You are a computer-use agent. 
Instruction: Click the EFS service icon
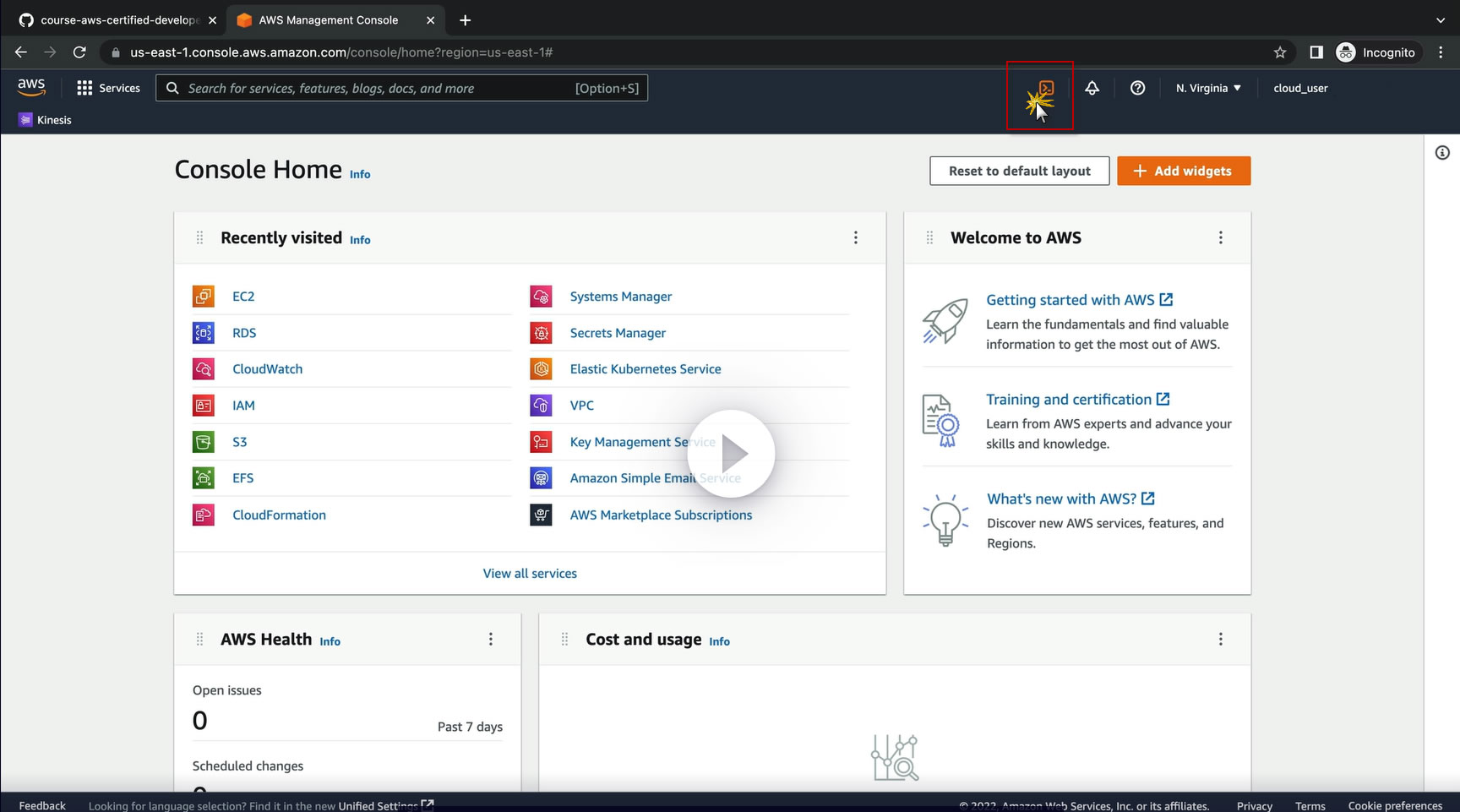tap(204, 478)
